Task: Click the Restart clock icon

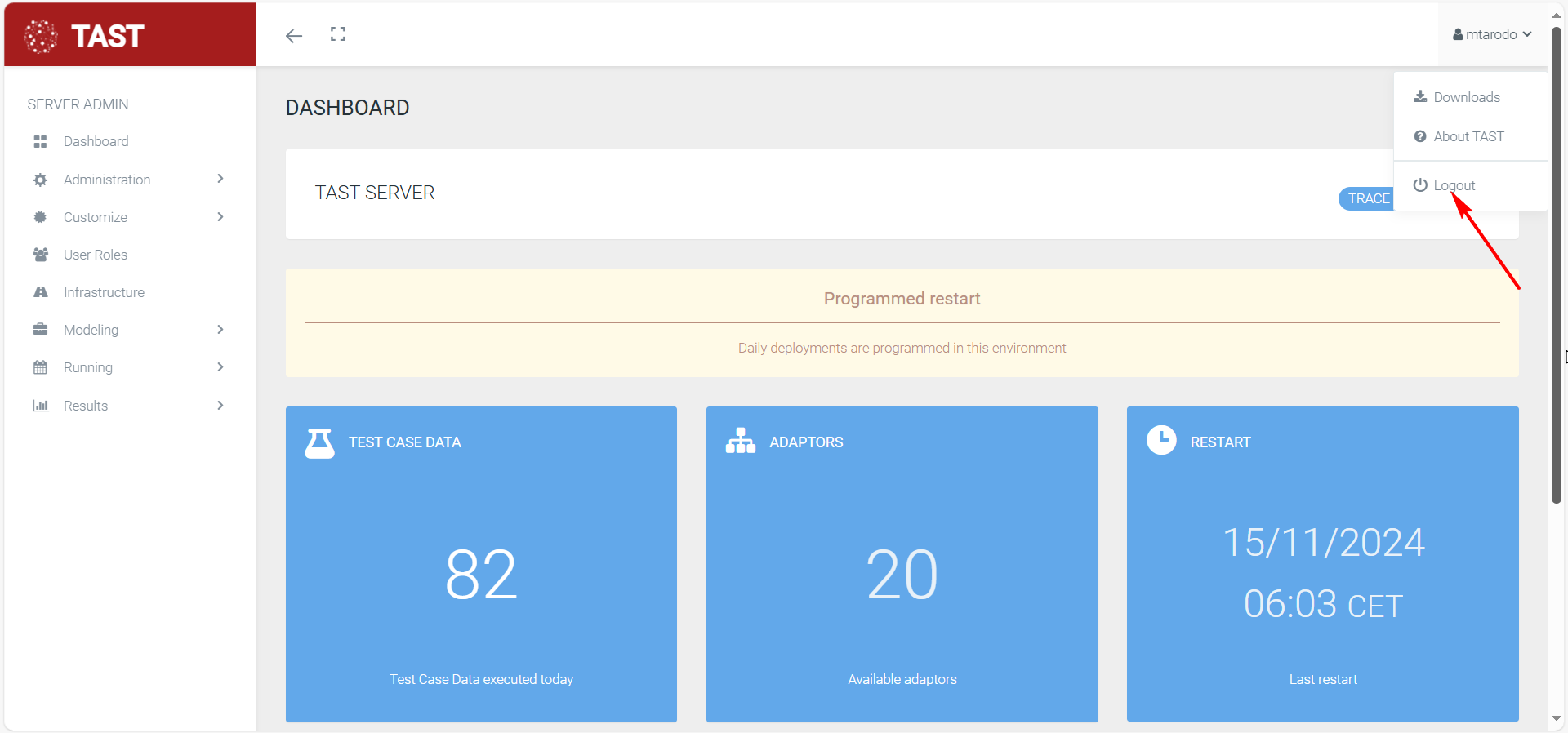Action: point(1161,440)
